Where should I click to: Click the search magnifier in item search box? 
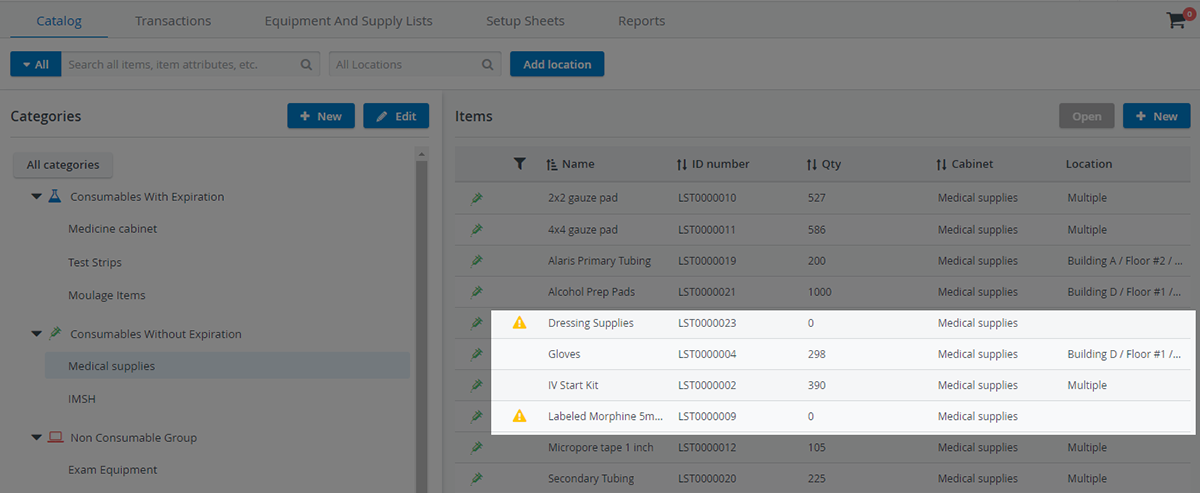pyautogui.click(x=307, y=64)
